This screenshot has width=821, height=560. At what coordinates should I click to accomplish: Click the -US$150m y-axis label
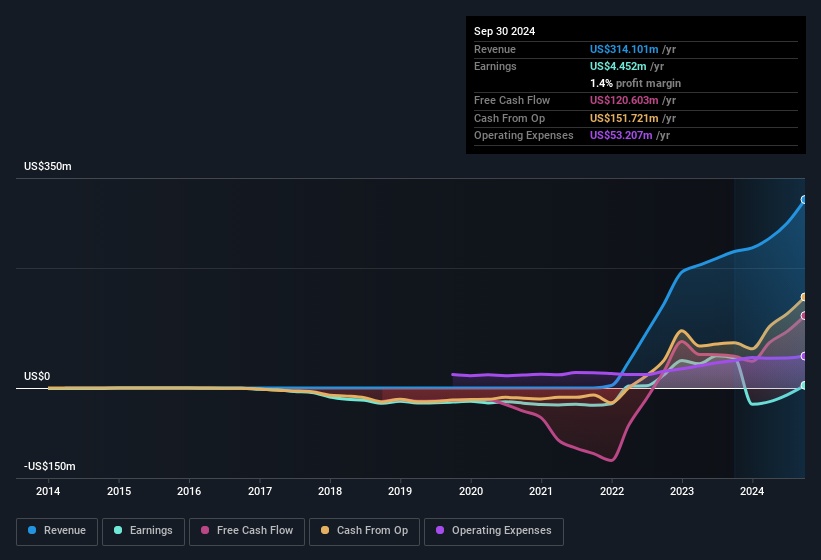pyautogui.click(x=50, y=466)
